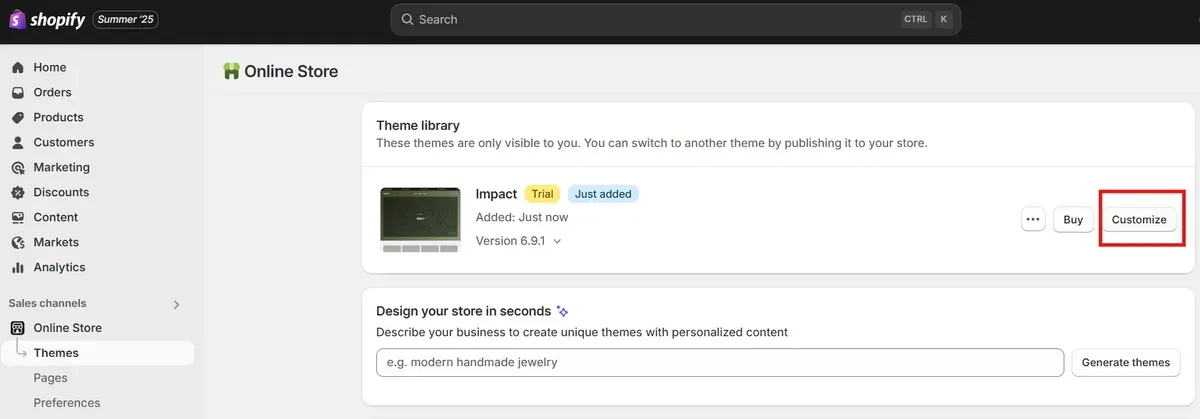Image resolution: width=1200 pixels, height=419 pixels.
Task: Click the Customers person icon
Action: tap(18, 143)
